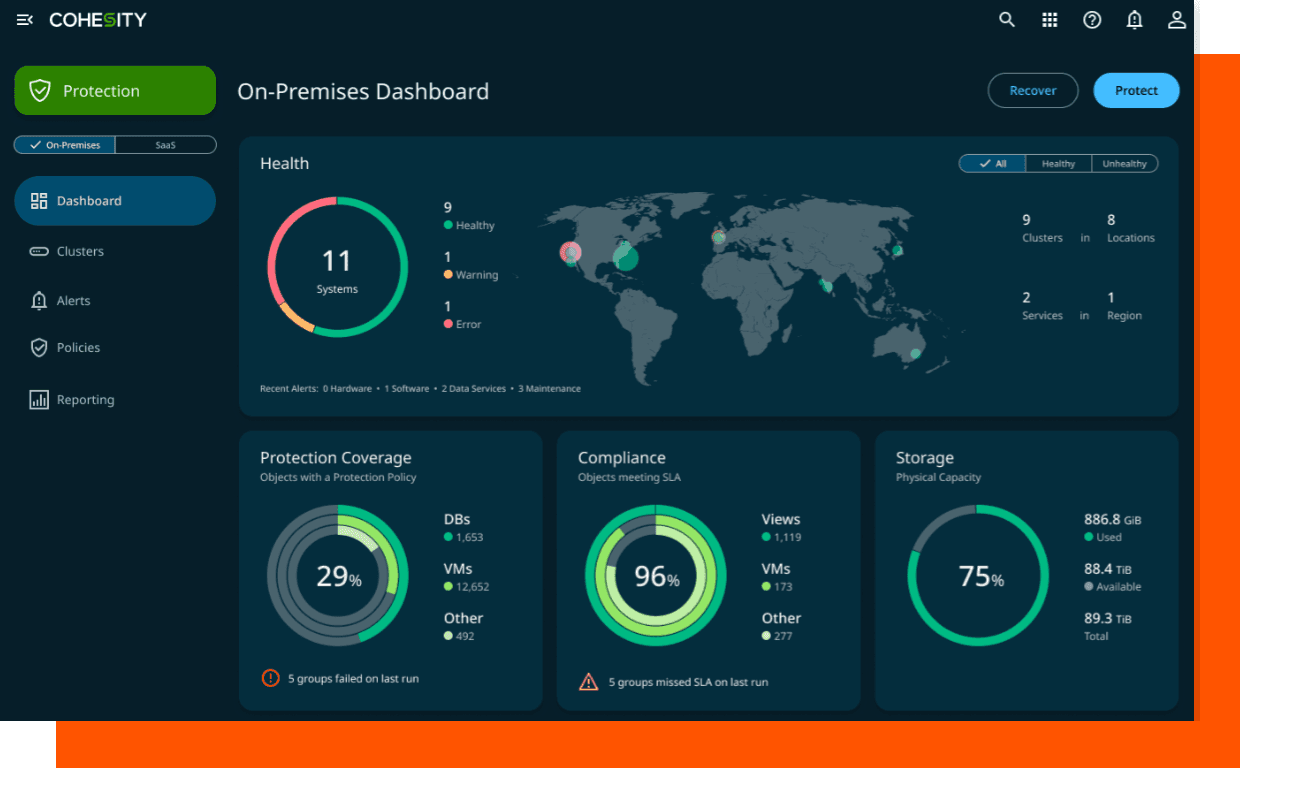Filter health by Unhealthy
This screenshot has width=1298, height=810.
[1125, 164]
